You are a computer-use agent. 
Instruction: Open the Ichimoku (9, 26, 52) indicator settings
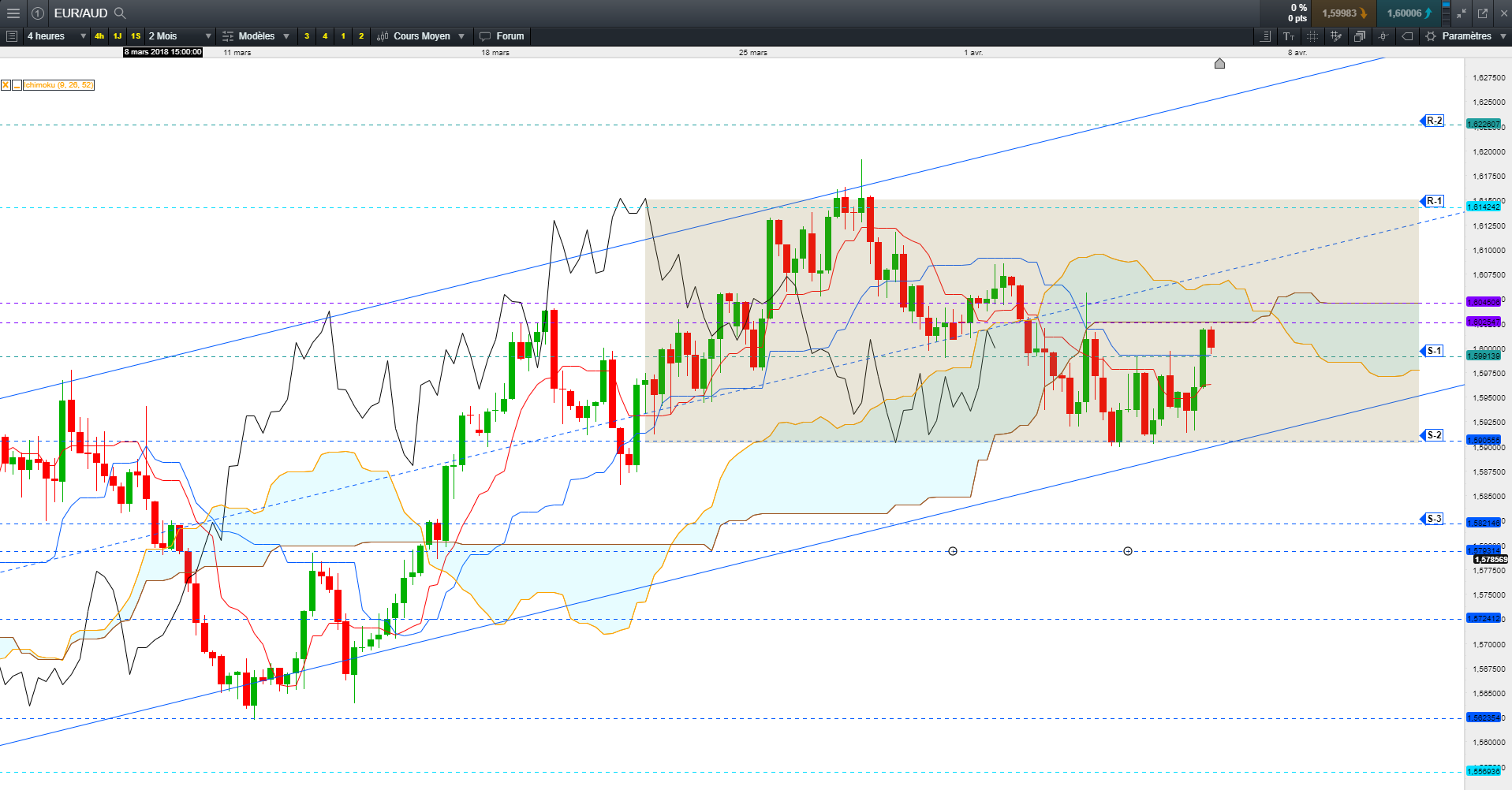(58, 85)
